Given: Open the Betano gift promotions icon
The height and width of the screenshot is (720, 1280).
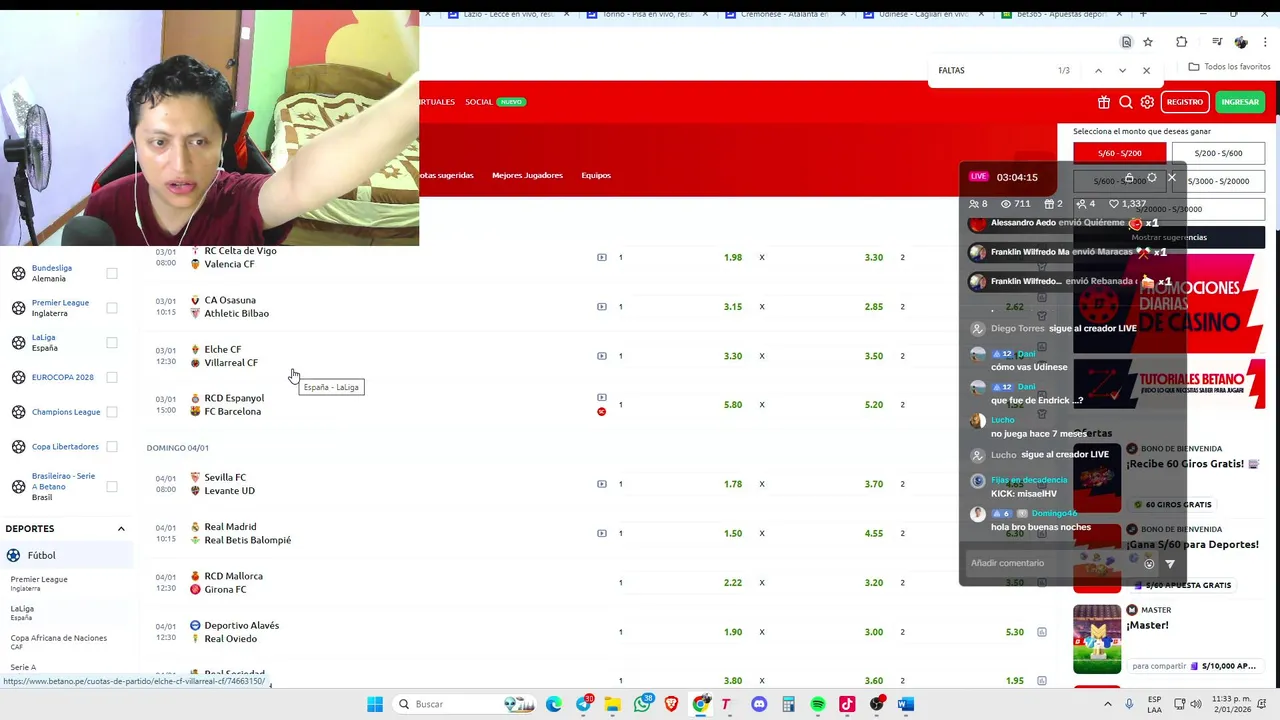Looking at the screenshot, I should pos(1104,102).
